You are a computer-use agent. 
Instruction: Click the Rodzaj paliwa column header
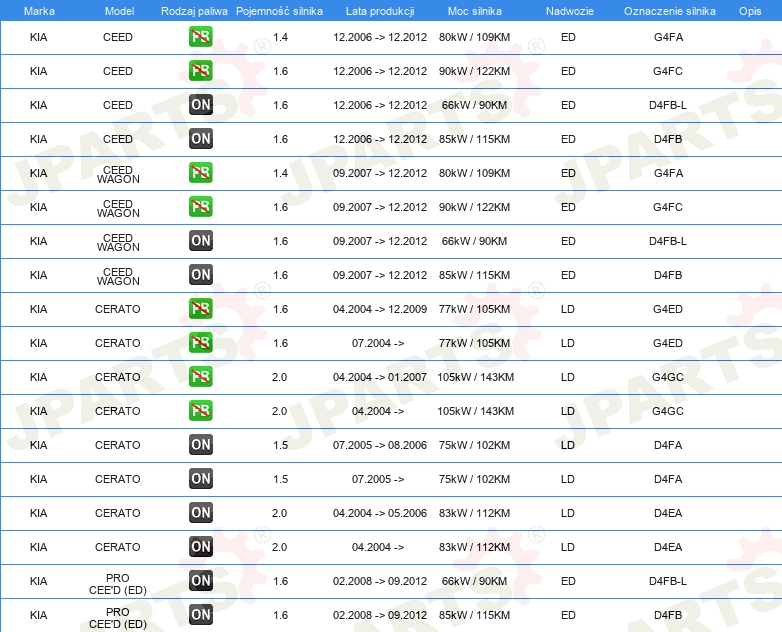194,11
